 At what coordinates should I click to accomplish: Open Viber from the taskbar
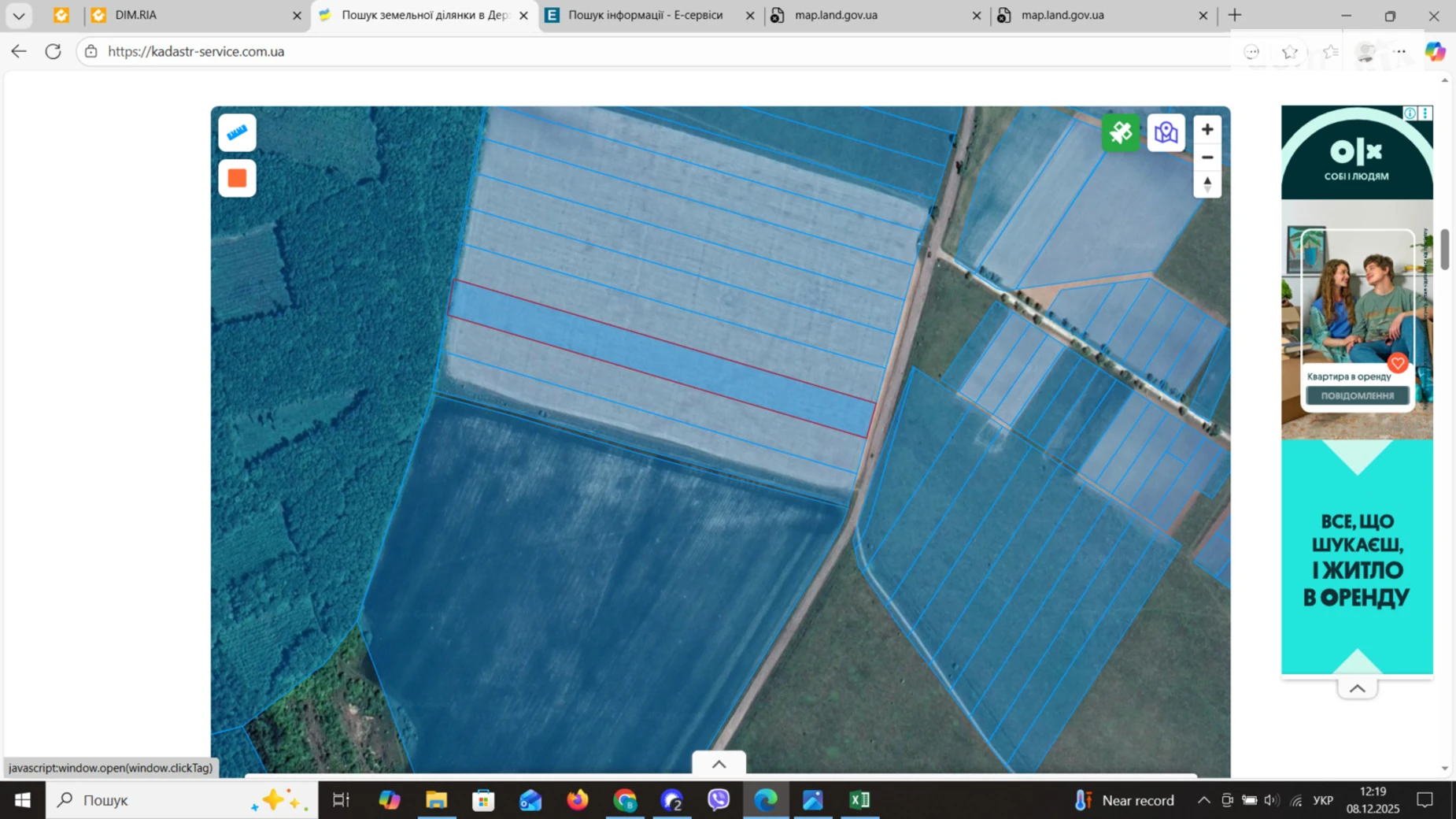[719, 800]
